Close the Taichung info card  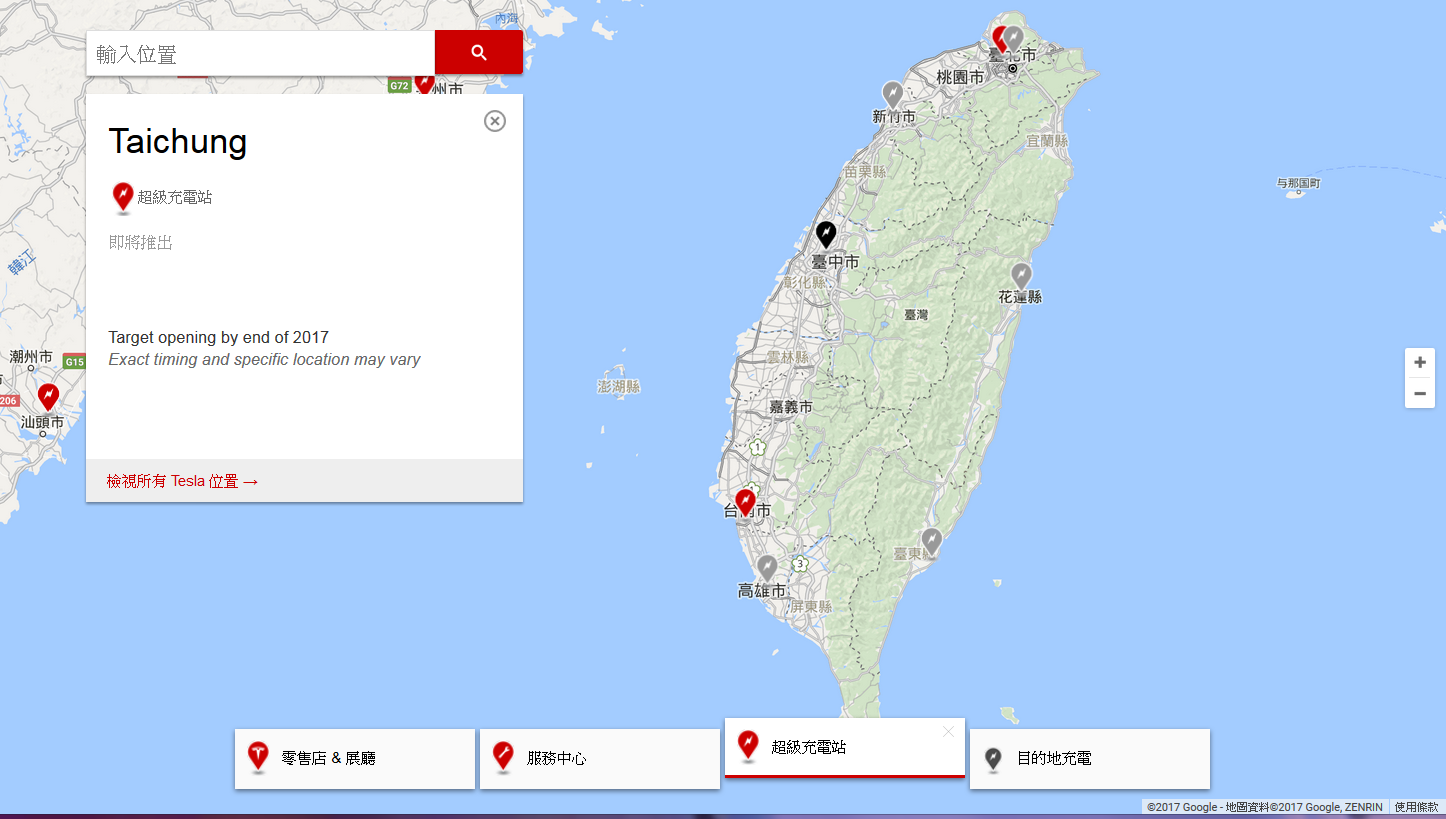495,121
